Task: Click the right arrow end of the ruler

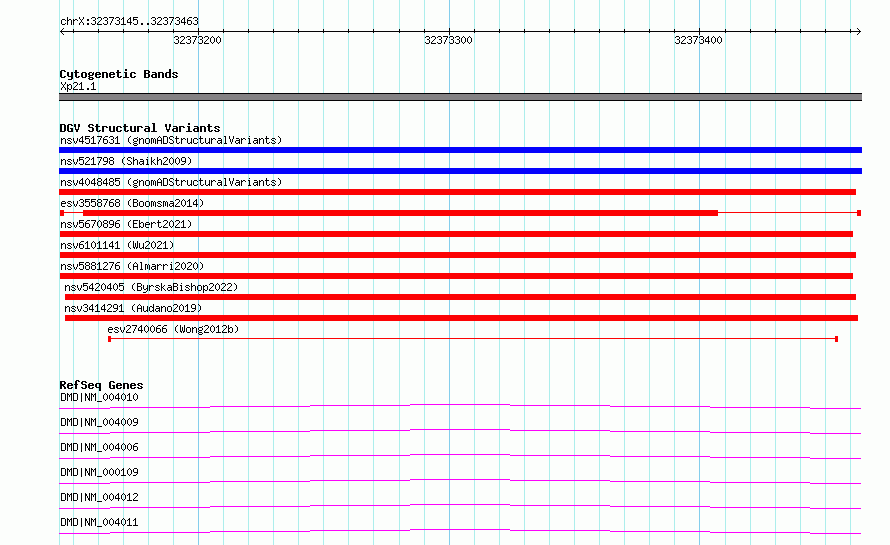Action: pos(858,31)
